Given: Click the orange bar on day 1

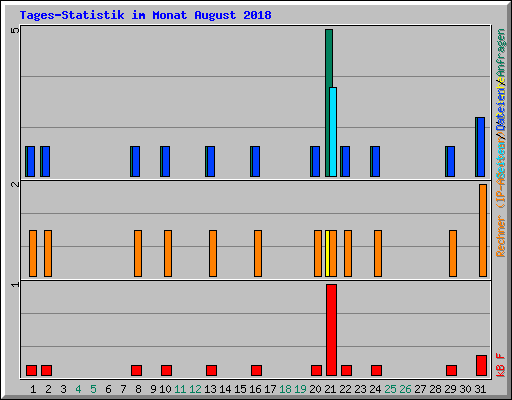Looking at the screenshot, I should tap(33, 253).
